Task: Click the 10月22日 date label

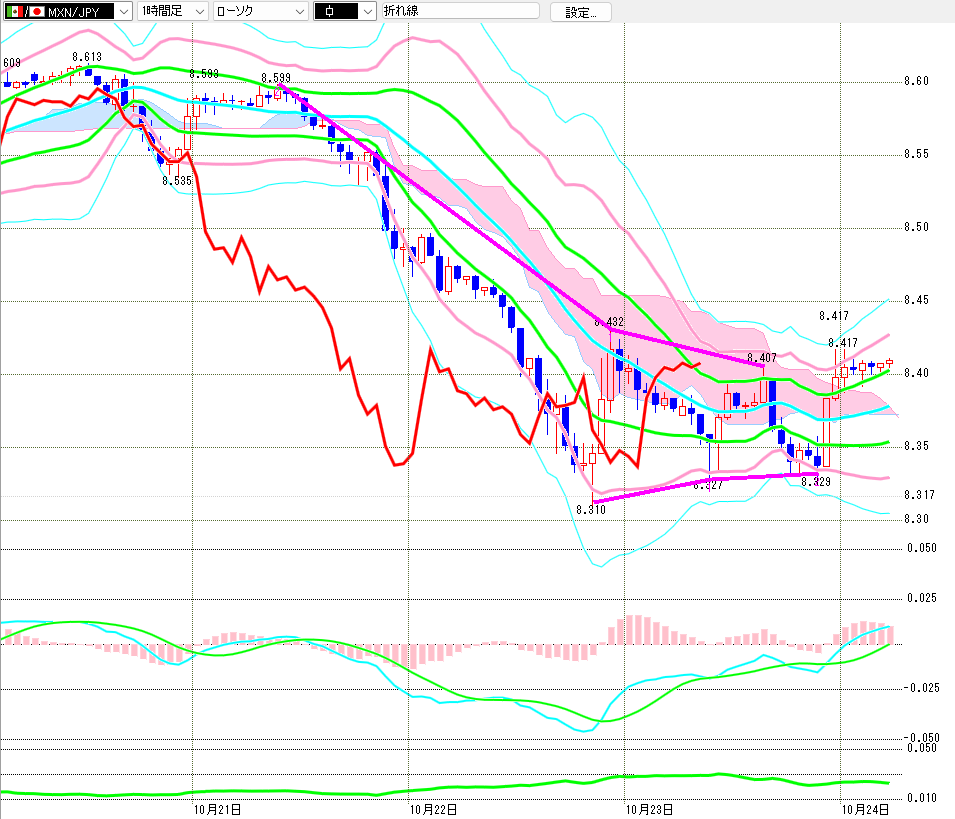Action: (x=433, y=809)
